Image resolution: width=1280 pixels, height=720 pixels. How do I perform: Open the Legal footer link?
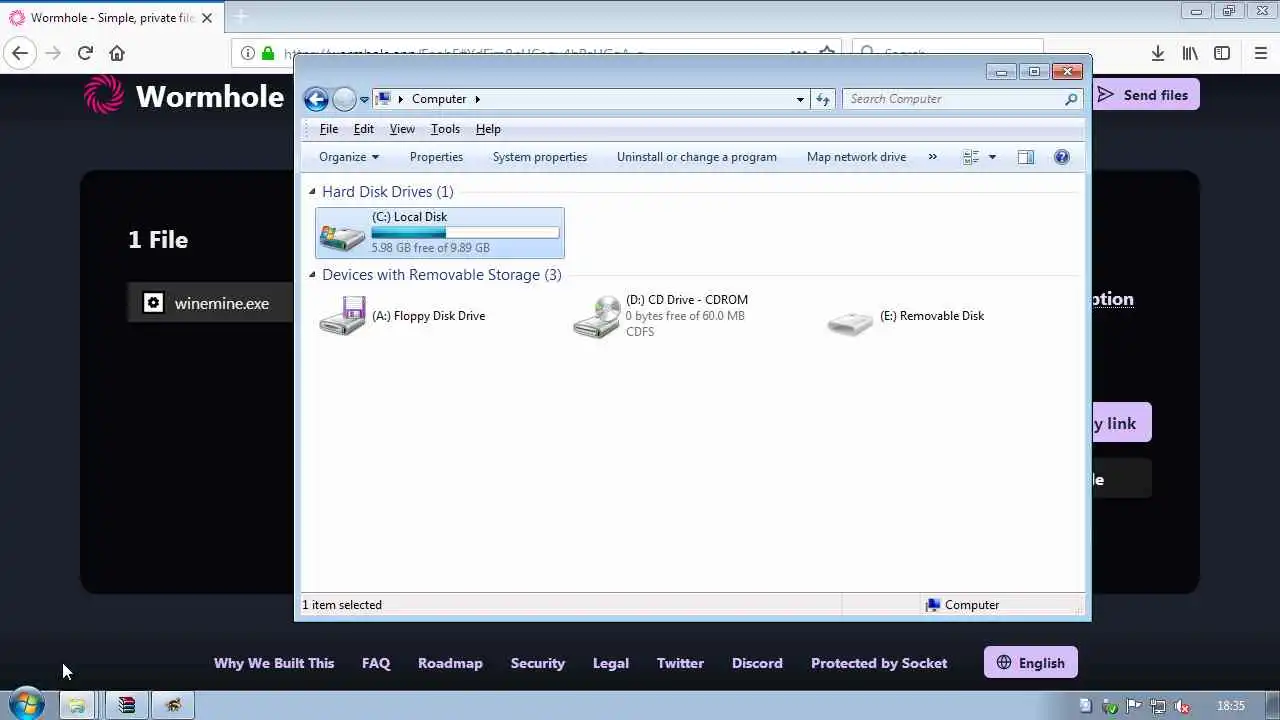pos(611,663)
